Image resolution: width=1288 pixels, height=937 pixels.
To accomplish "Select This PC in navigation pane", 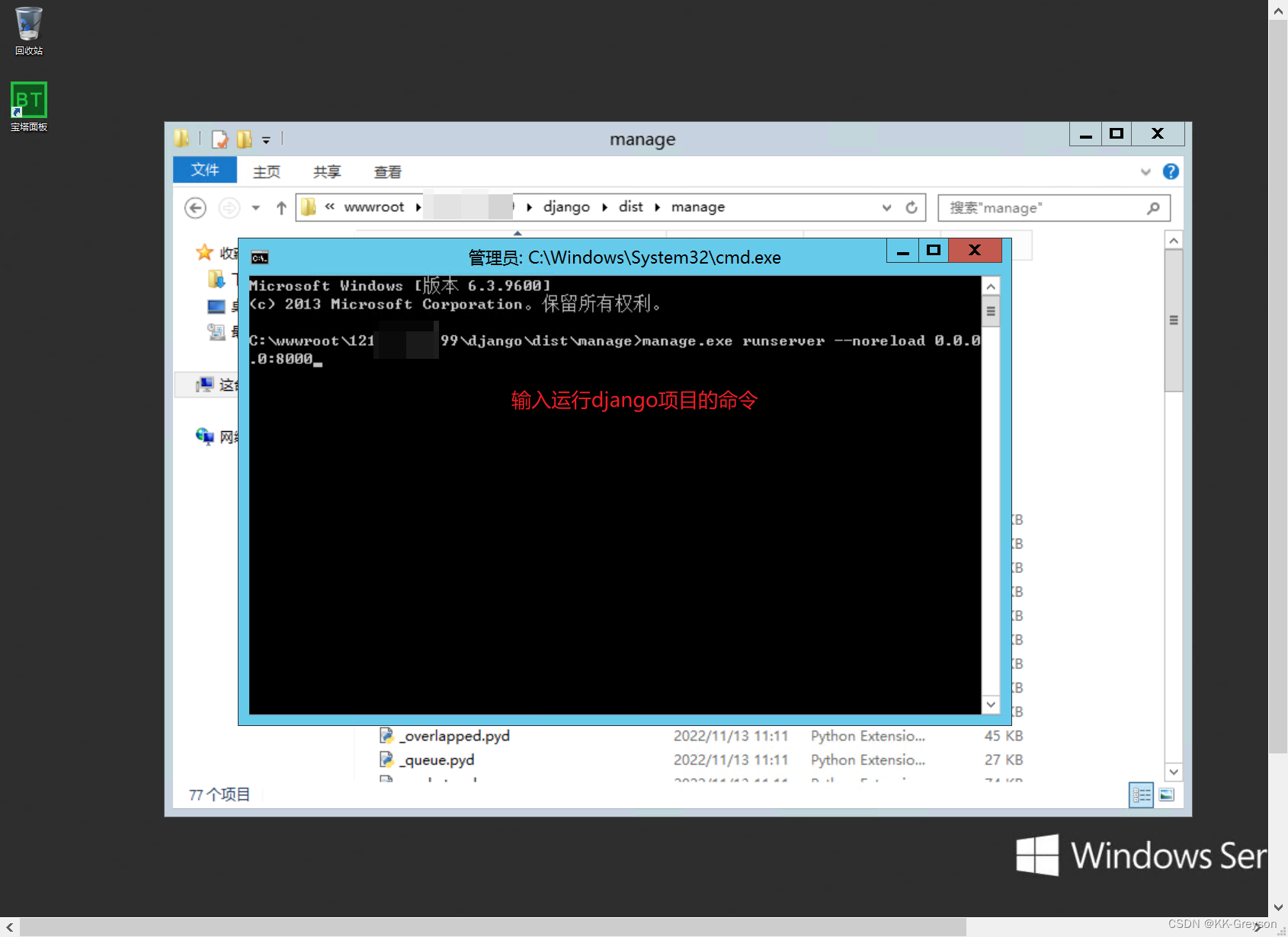I will click(x=204, y=385).
